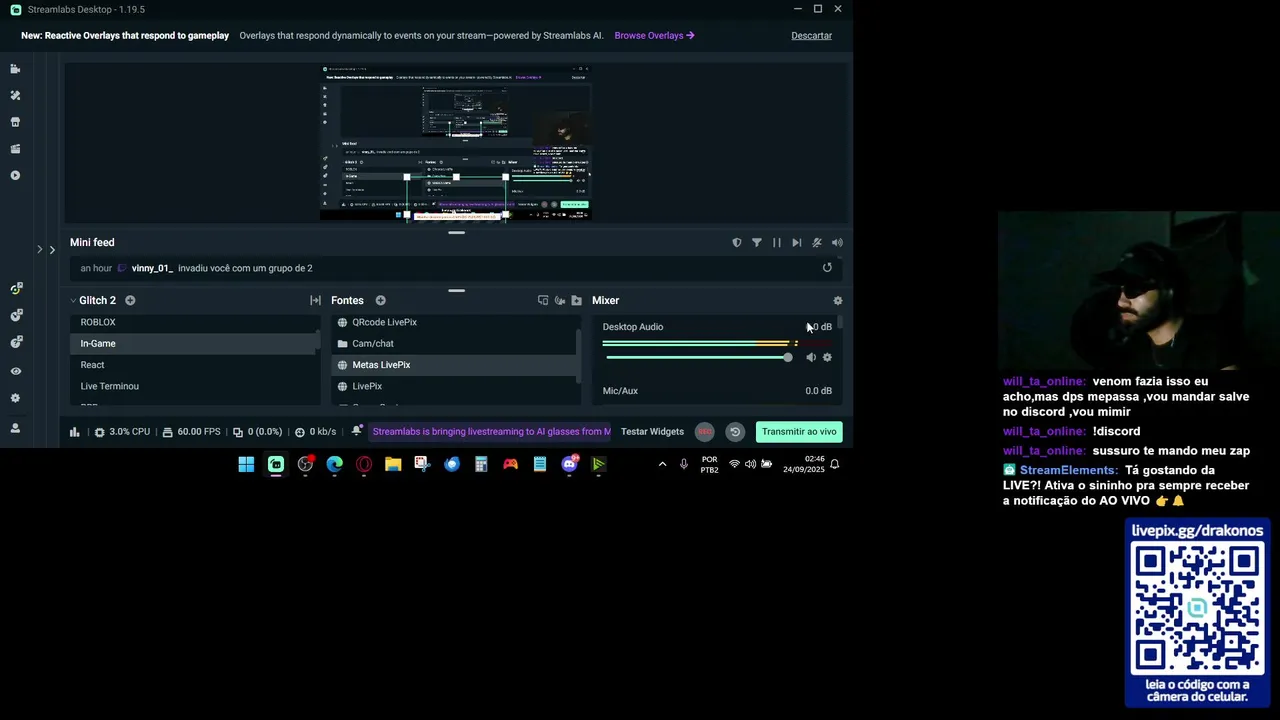This screenshot has width=1280, height=720.
Task: Open POR PTB2 language indicator
Action: tap(709, 464)
